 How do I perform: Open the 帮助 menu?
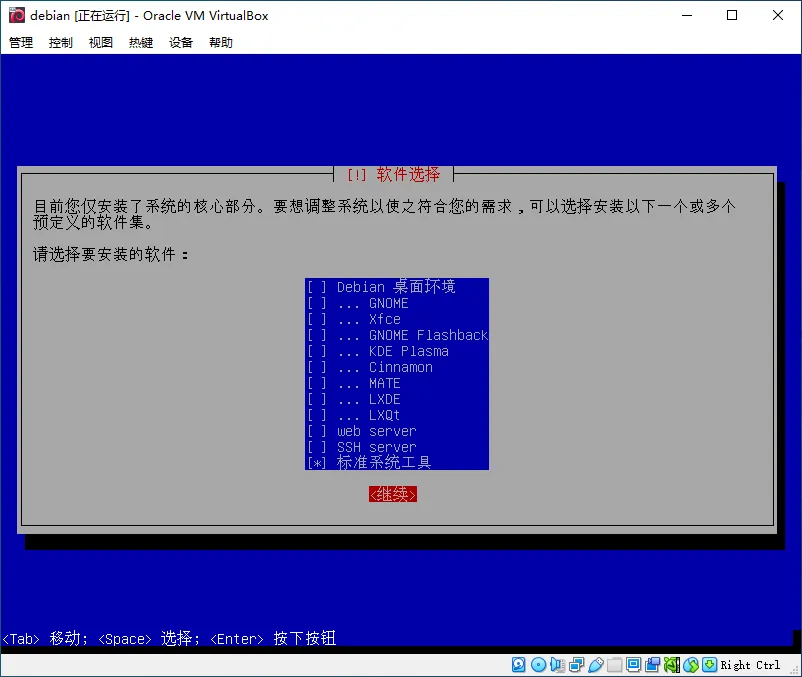pyautogui.click(x=220, y=42)
